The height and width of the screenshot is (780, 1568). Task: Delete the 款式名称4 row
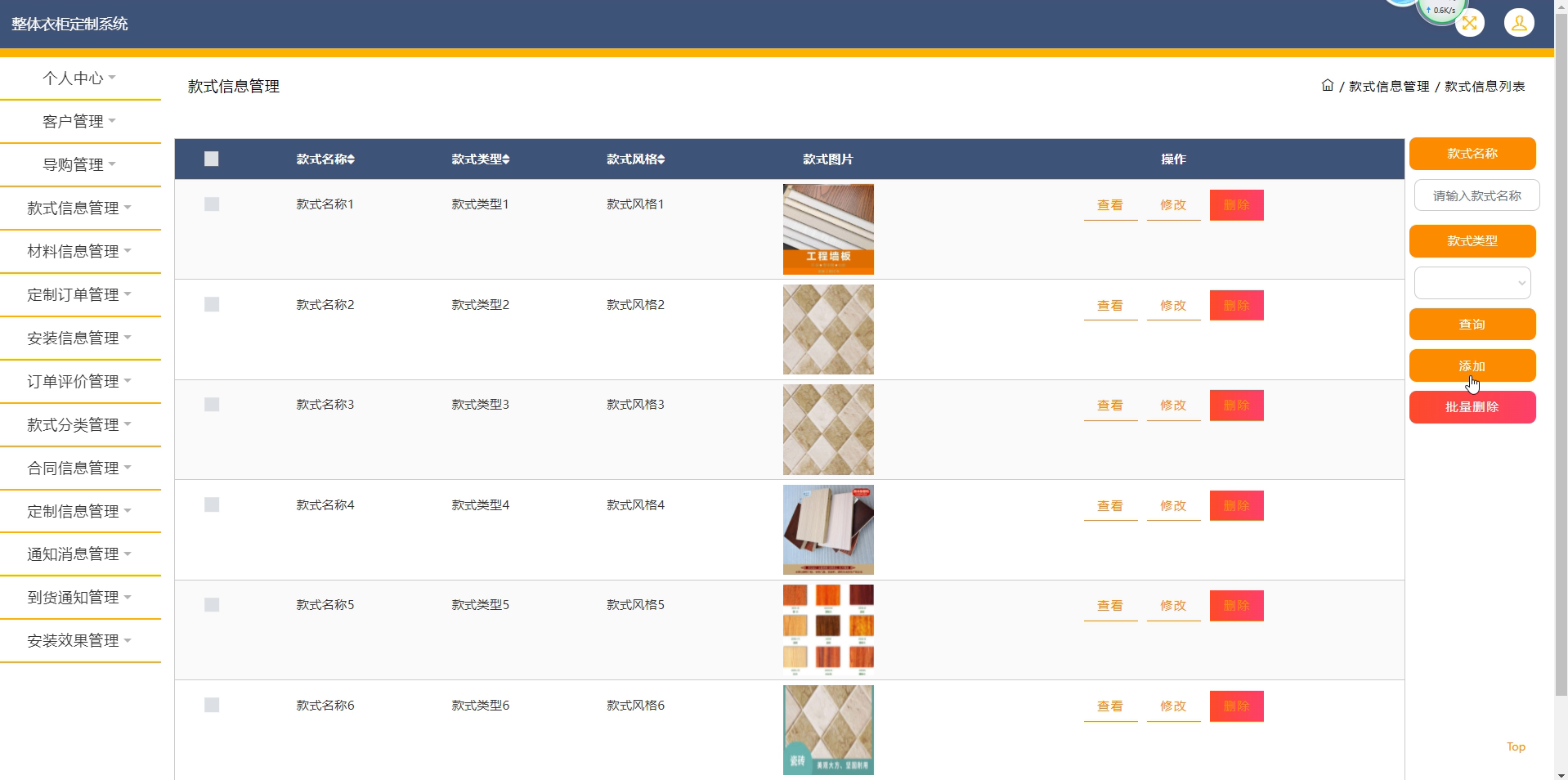click(x=1236, y=506)
